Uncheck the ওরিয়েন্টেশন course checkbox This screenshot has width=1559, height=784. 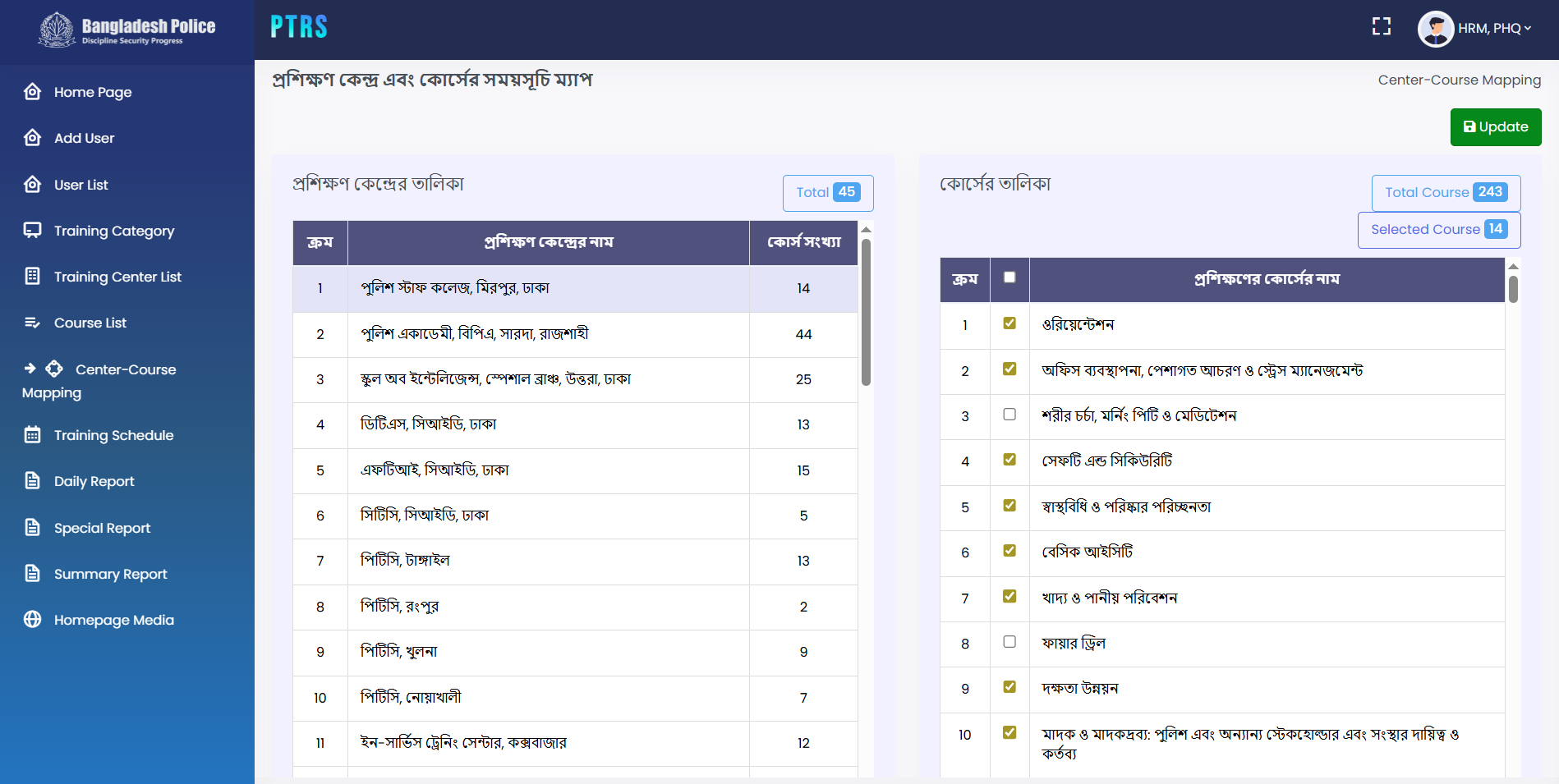point(1009,323)
